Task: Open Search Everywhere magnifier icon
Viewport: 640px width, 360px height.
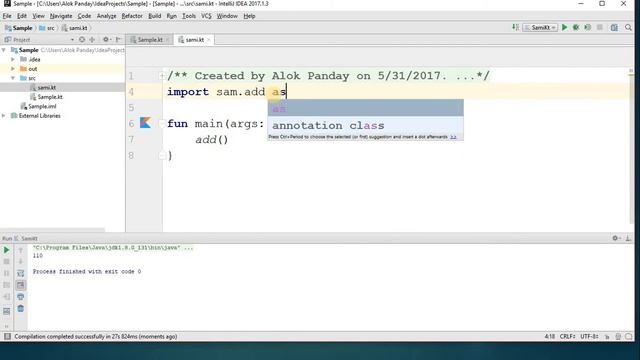Action: point(628,27)
